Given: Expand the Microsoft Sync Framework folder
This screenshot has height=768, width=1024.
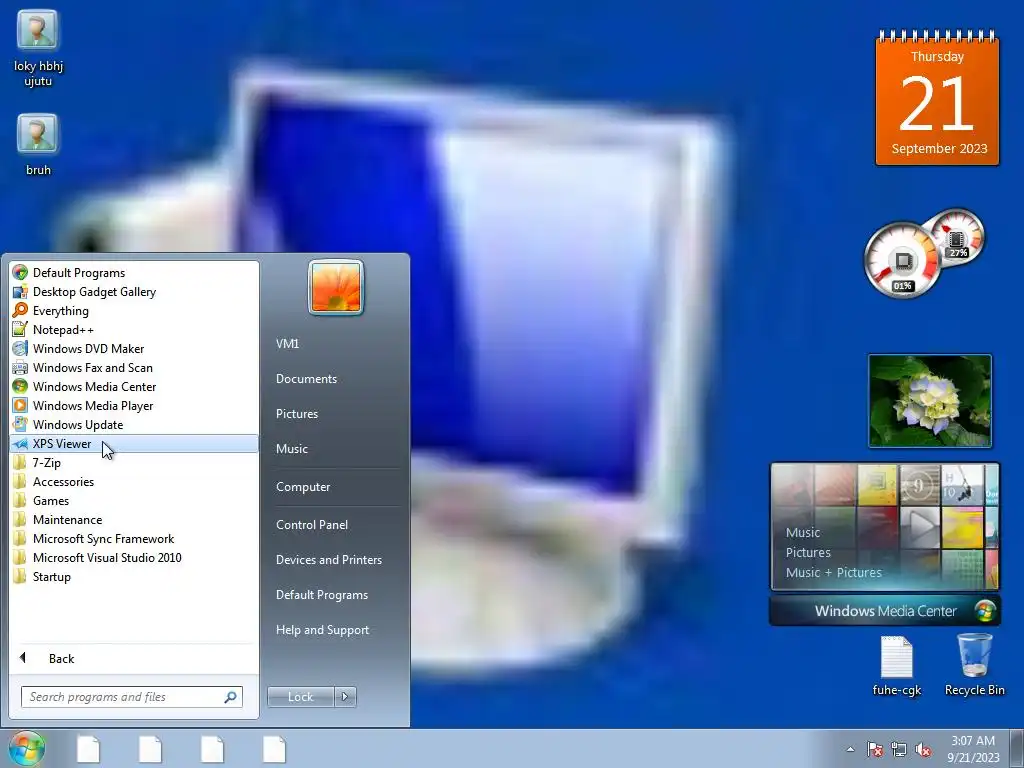Looking at the screenshot, I should [x=134, y=538].
